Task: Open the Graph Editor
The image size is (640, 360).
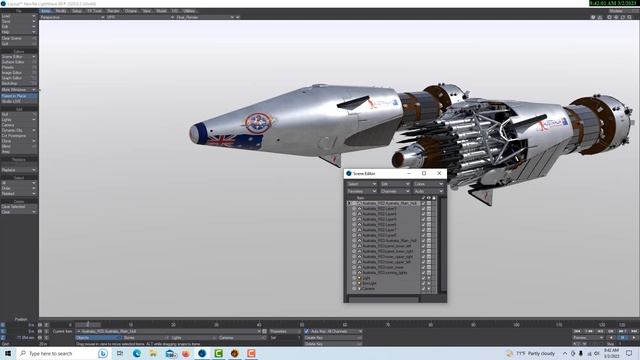Action: (19, 78)
